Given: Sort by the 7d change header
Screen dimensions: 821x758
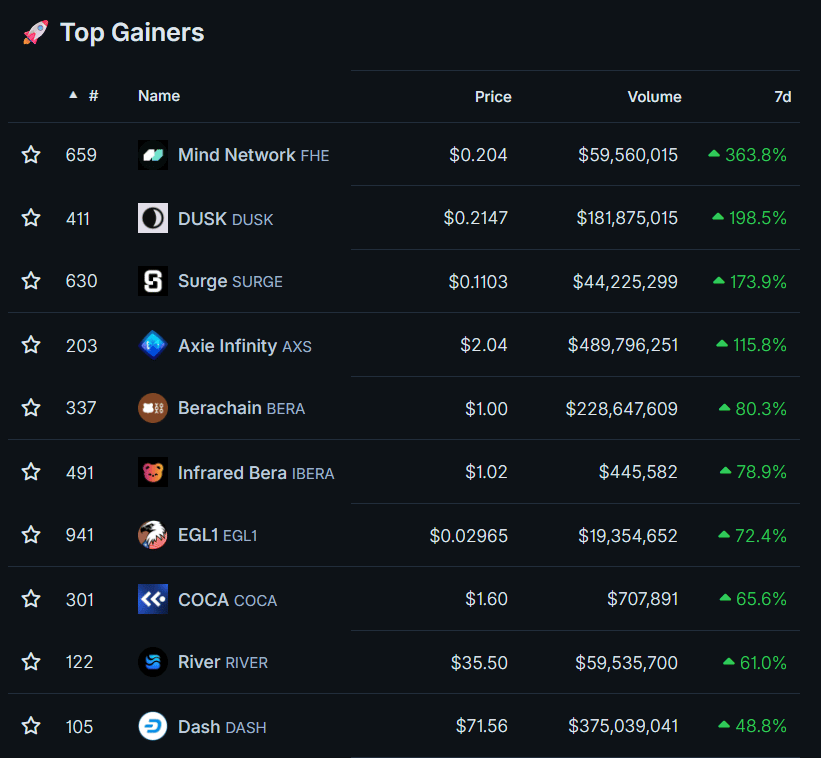Looking at the screenshot, I should 783,97.
